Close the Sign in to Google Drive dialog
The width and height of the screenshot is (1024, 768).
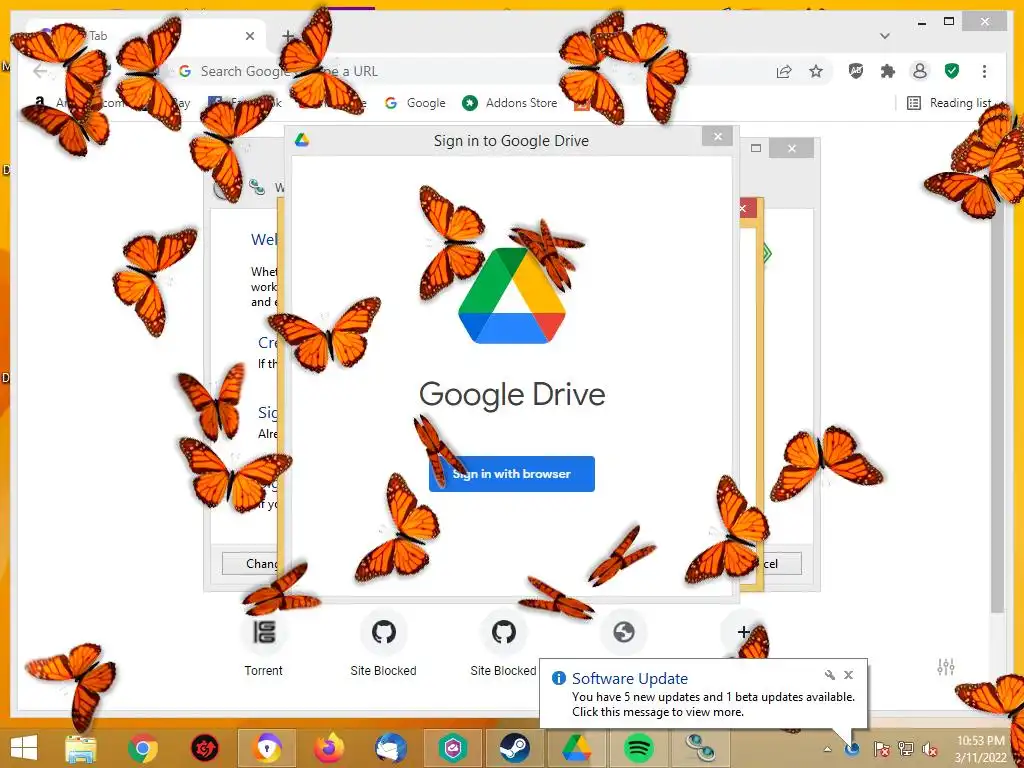tap(718, 136)
